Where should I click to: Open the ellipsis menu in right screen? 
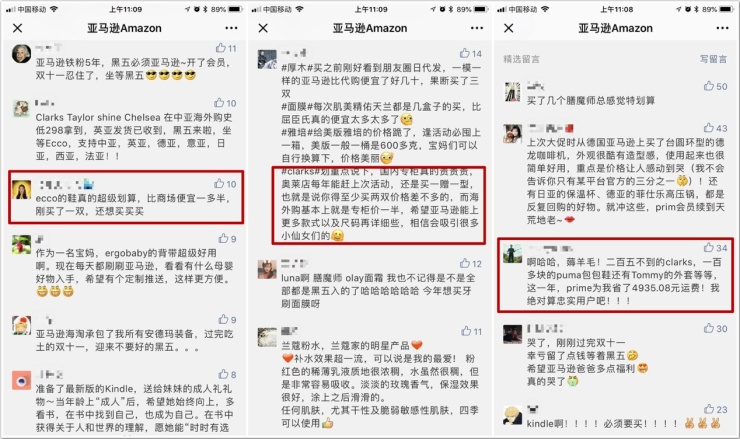point(722,28)
